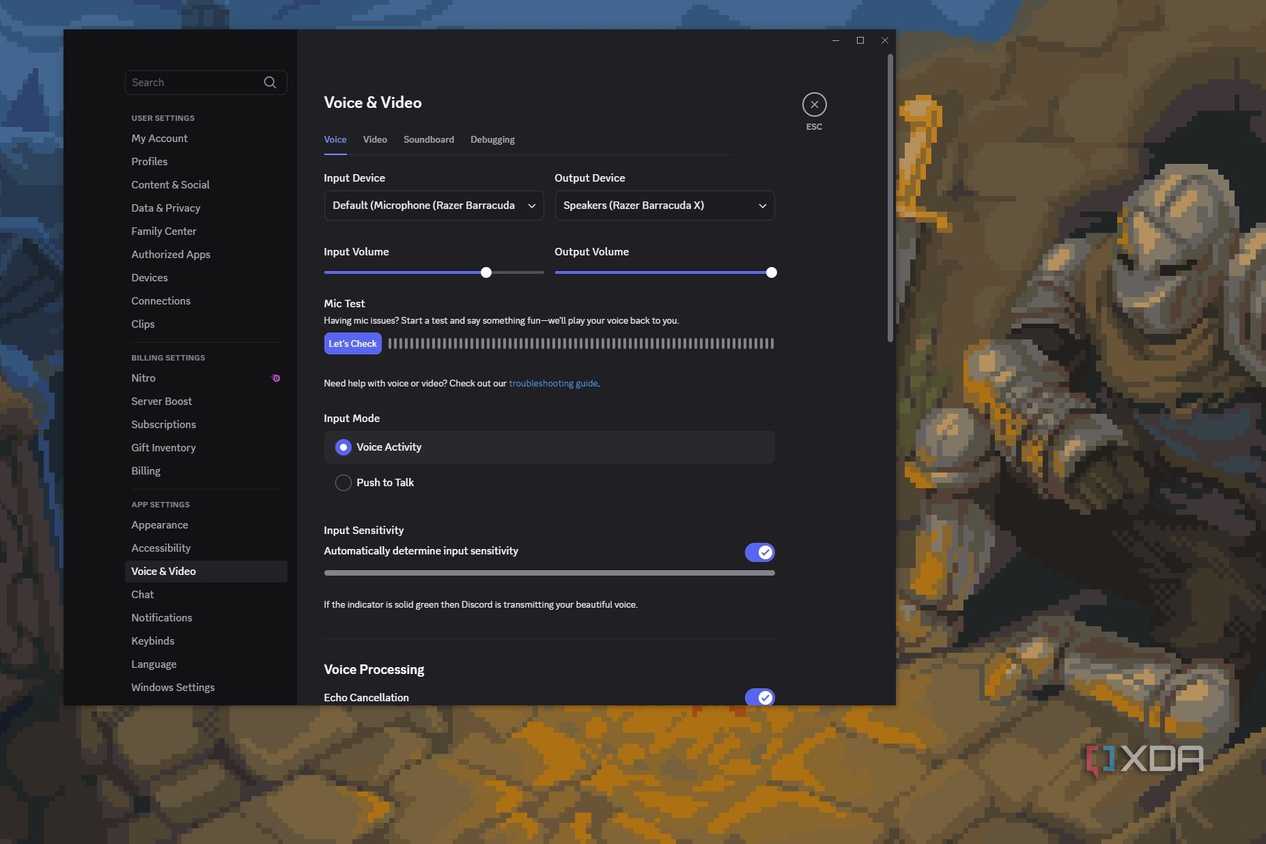Switch to the Debugging tab

coord(493,139)
